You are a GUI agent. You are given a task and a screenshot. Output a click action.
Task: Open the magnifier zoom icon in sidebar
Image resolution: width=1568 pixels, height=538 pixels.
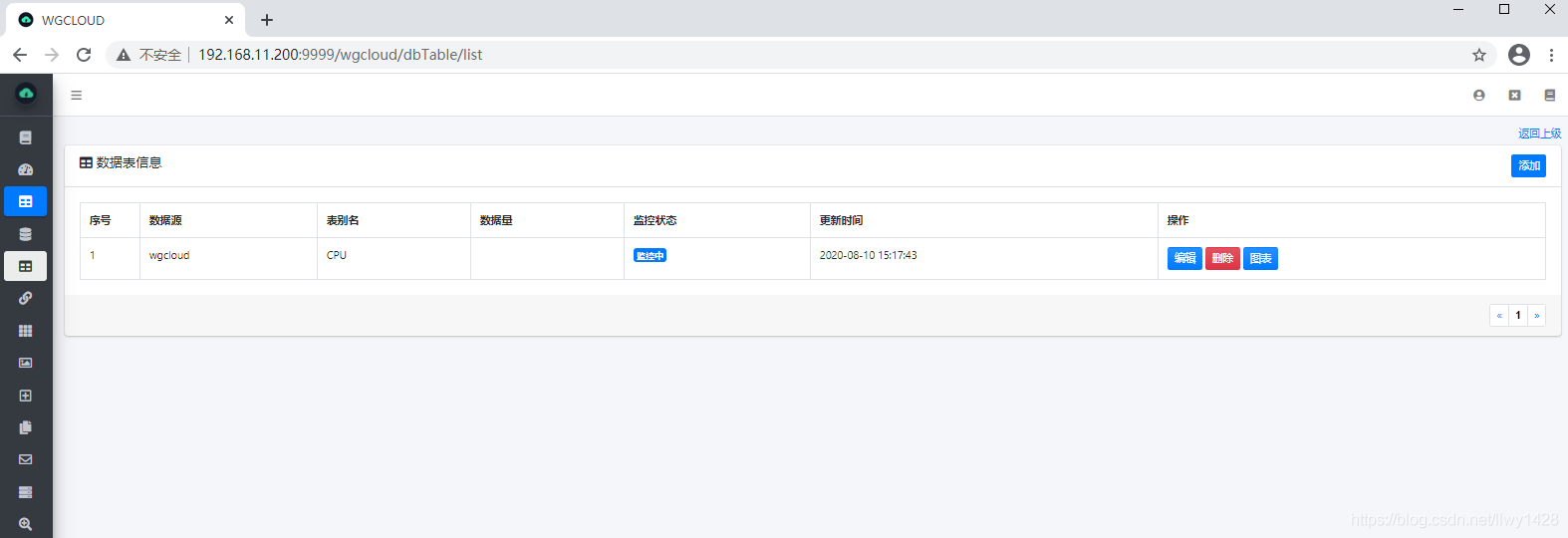point(26,524)
